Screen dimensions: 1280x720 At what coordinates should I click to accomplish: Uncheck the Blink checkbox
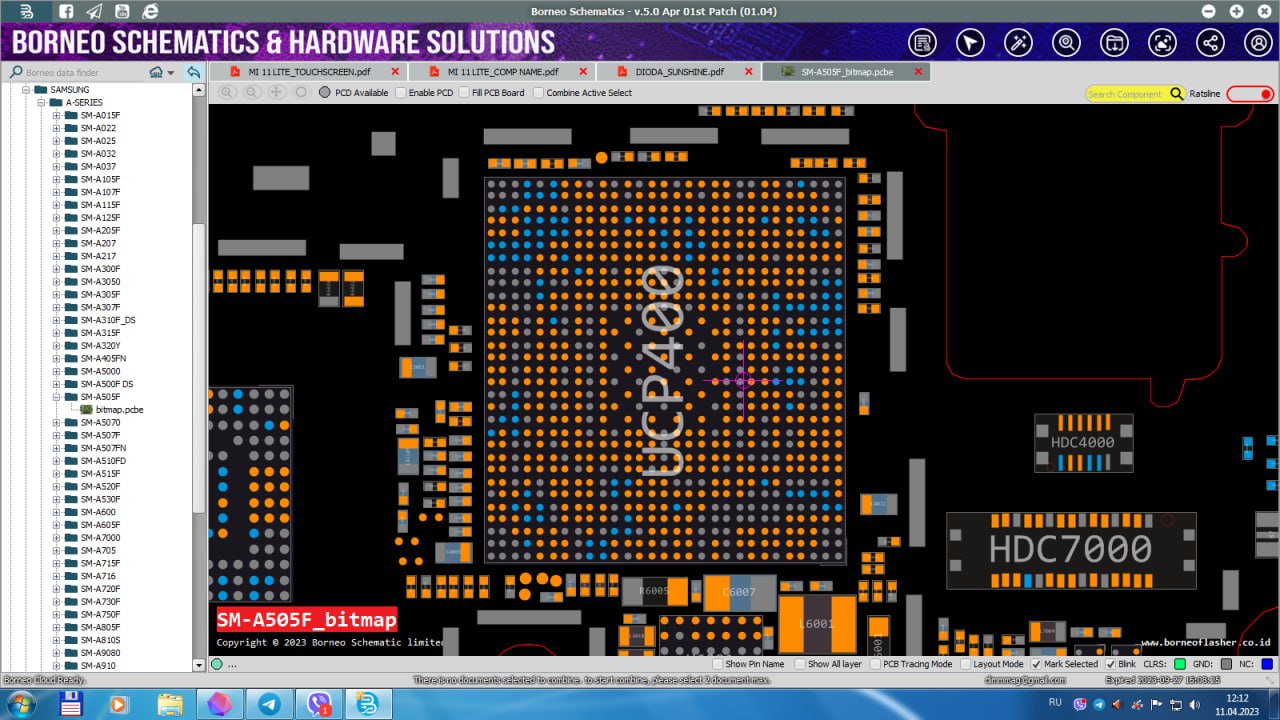point(1110,664)
